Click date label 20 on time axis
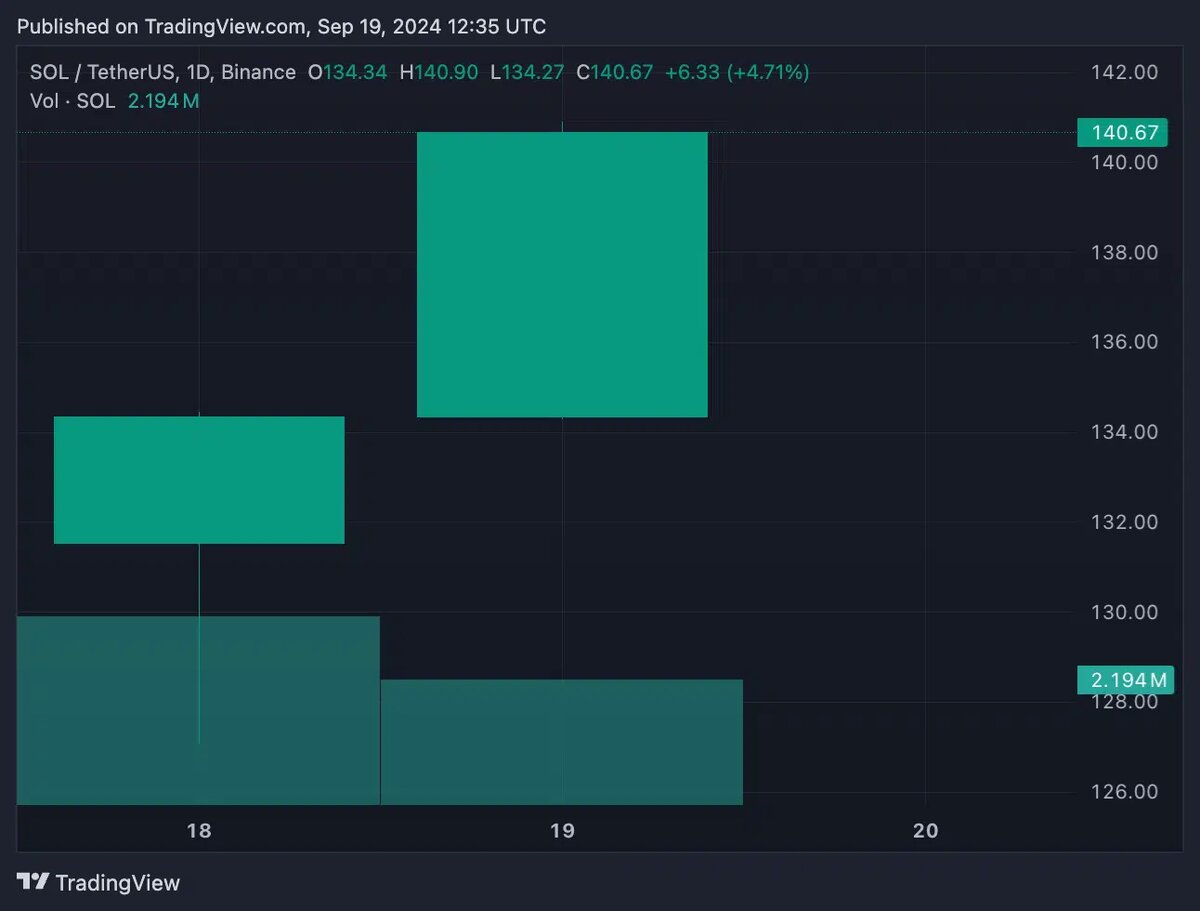This screenshot has height=911, width=1200. (926, 830)
